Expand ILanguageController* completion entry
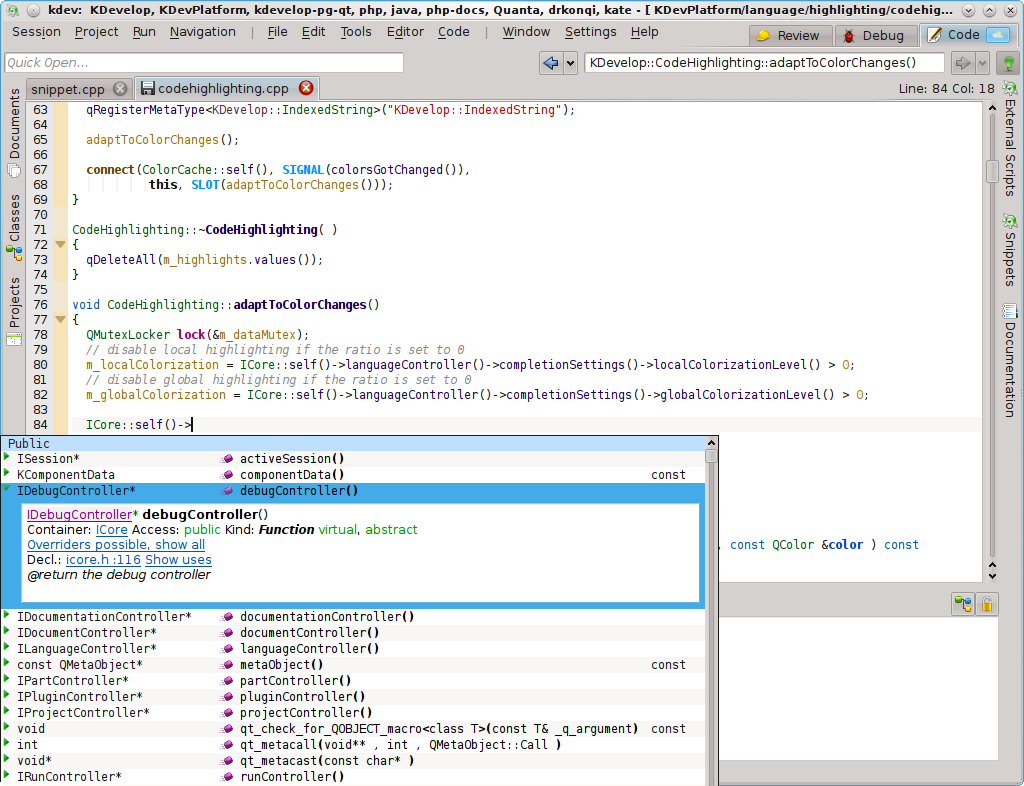The width and height of the screenshot is (1024, 786). (7, 646)
